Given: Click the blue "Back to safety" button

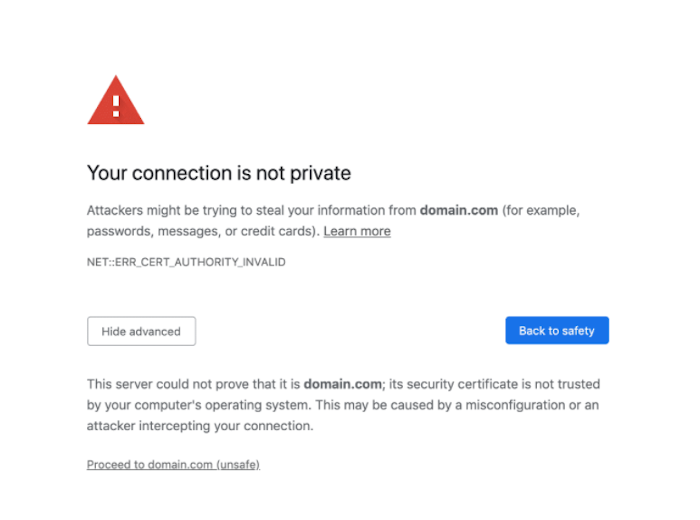Looking at the screenshot, I should [x=556, y=331].
